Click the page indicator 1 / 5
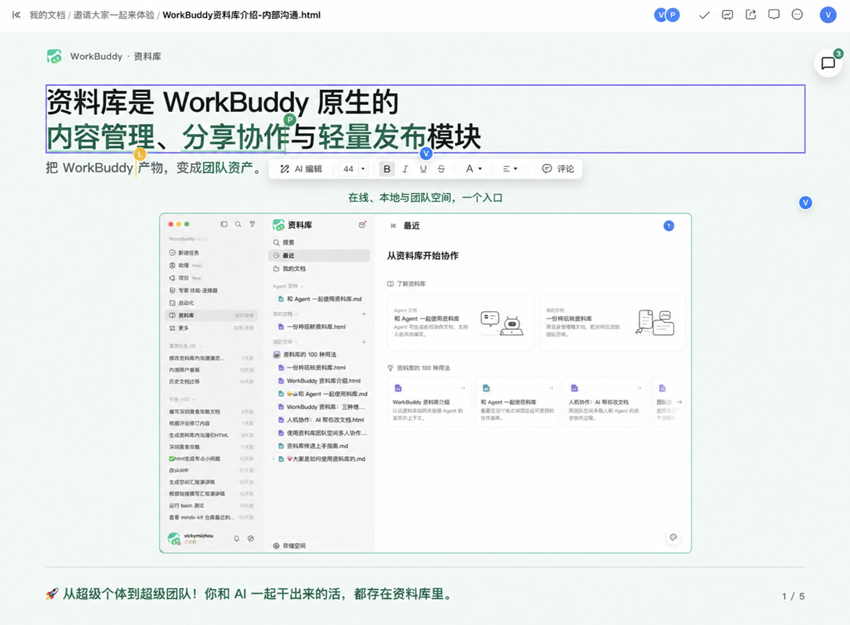 (x=793, y=596)
